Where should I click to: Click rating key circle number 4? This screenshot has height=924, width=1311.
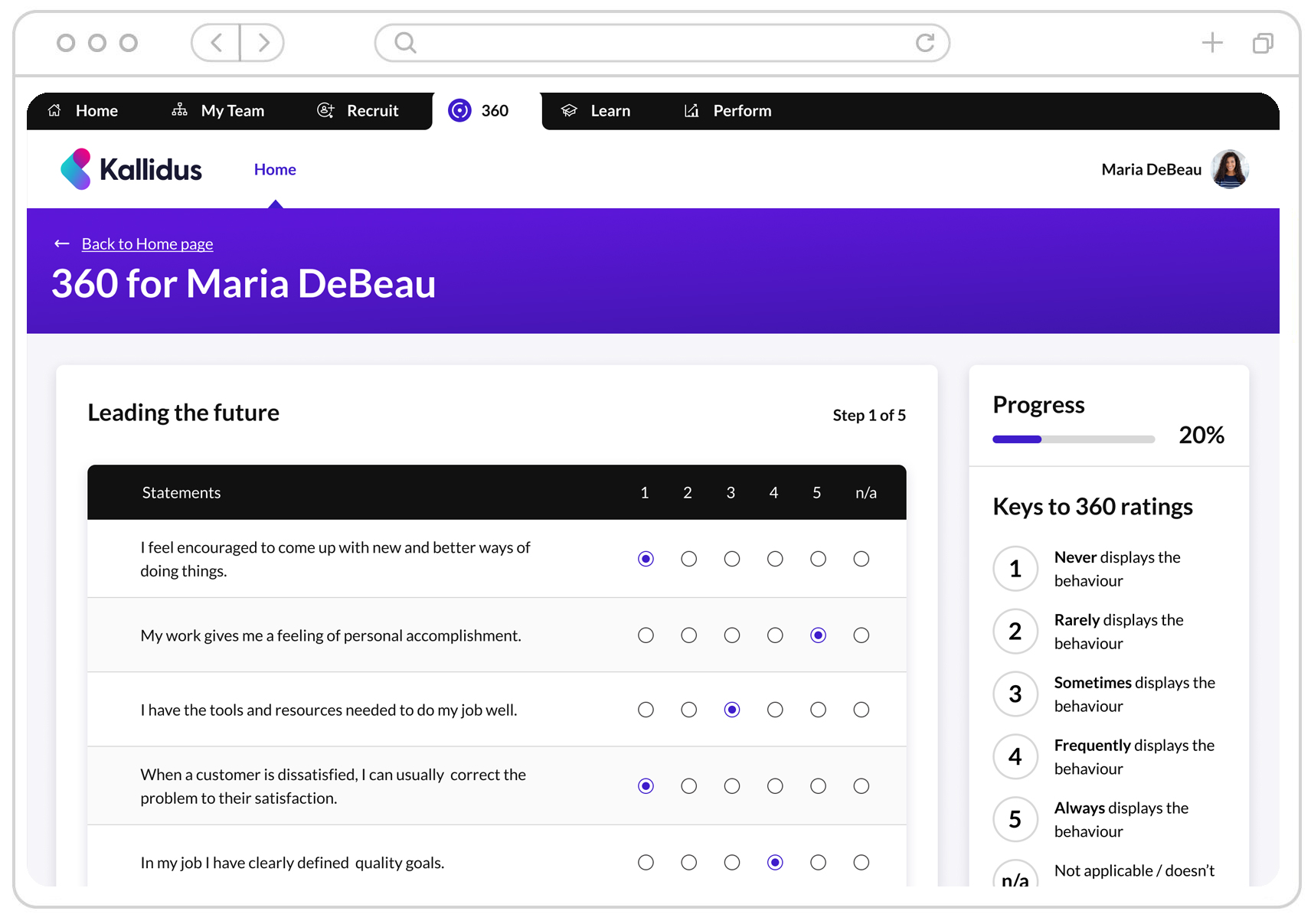point(1015,757)
